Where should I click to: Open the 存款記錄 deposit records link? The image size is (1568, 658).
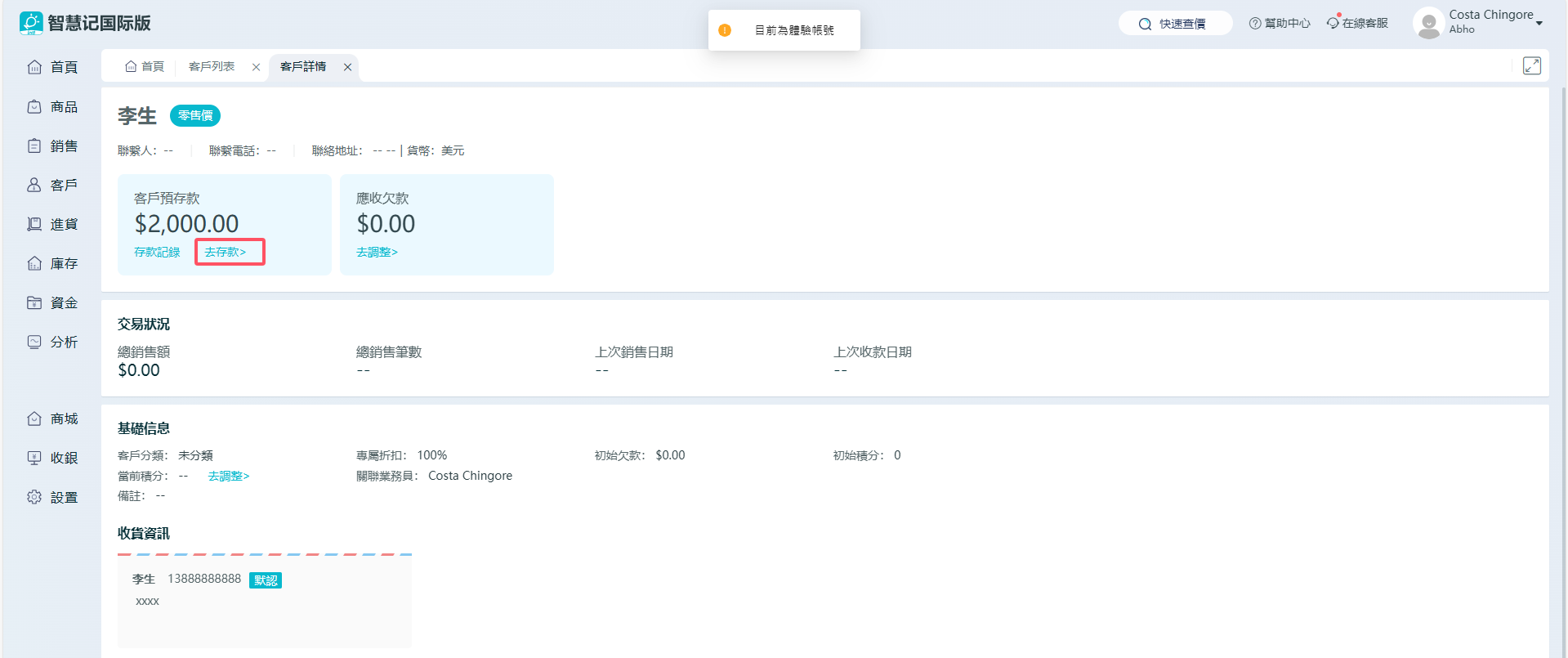pyautogui.click(x=157, y=253)
